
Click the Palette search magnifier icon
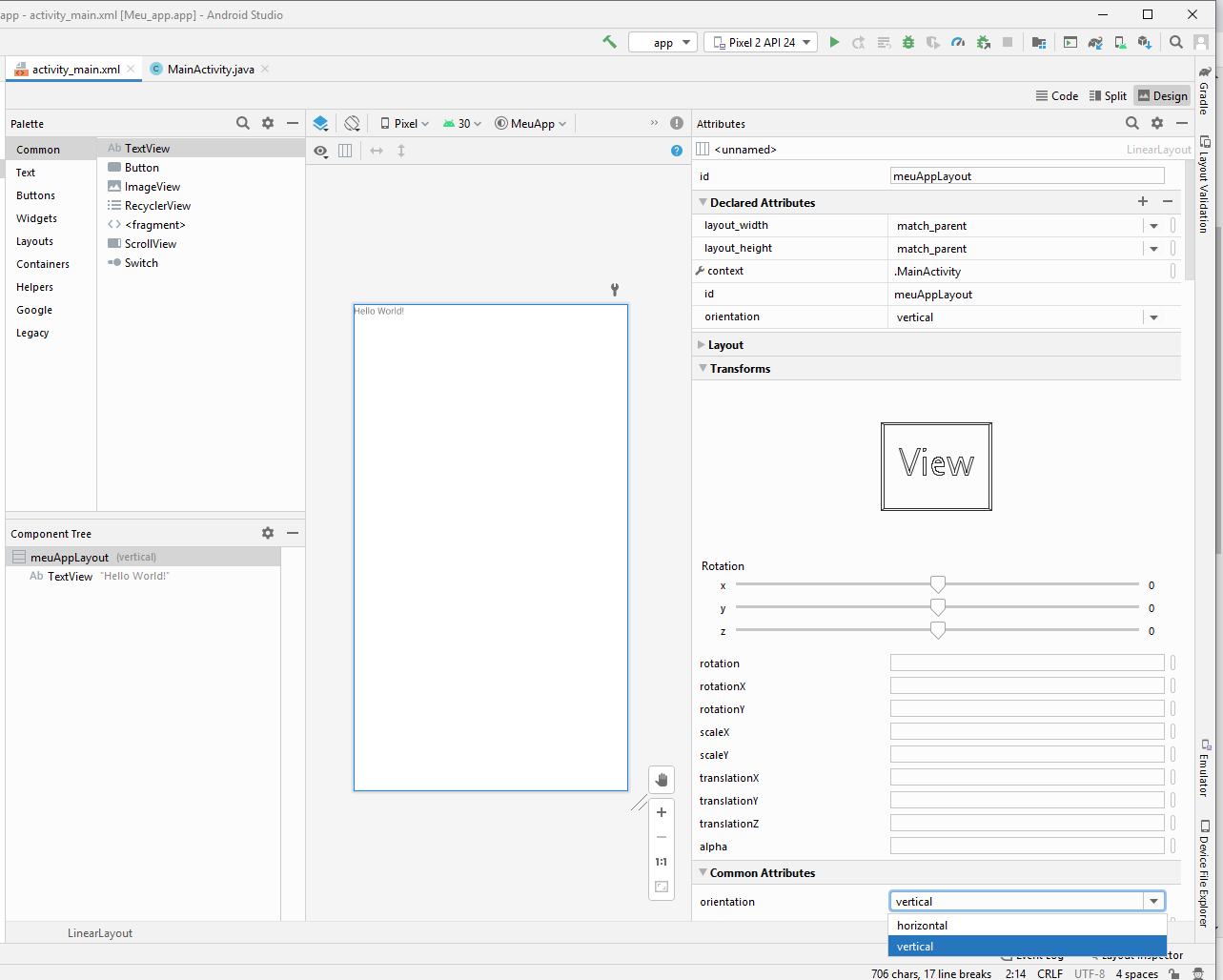click(243, 123)
